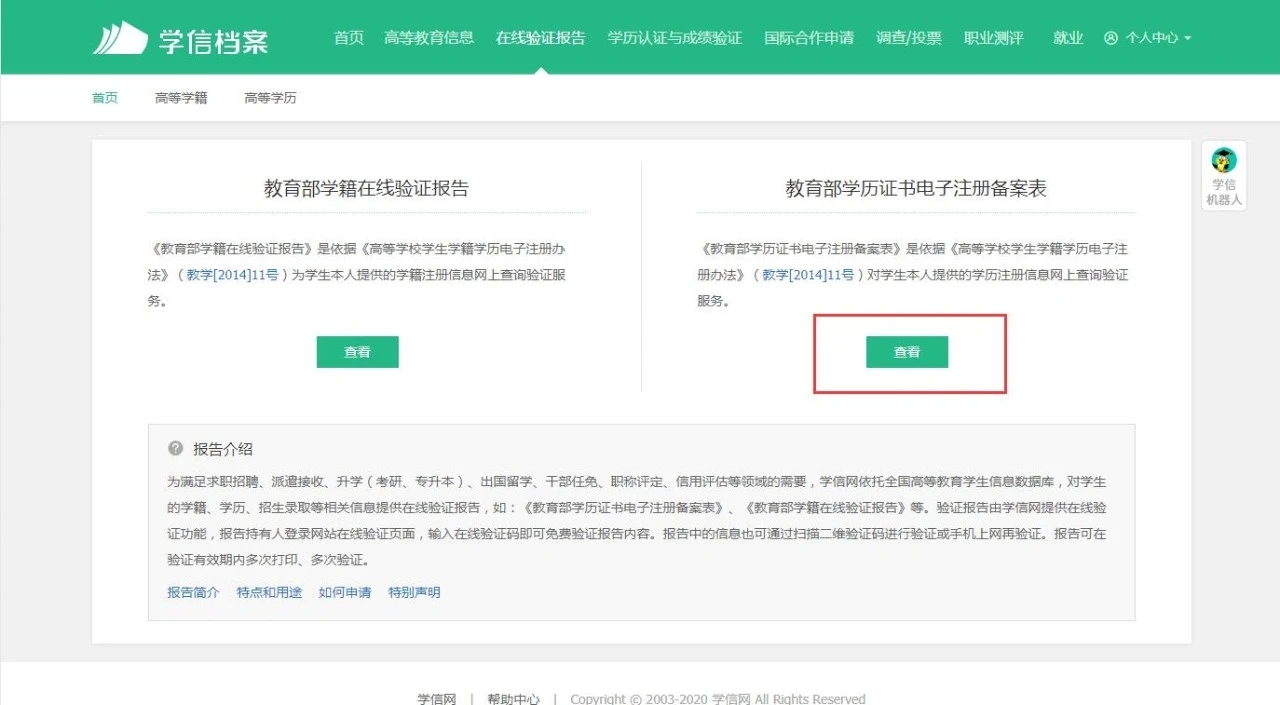Open the 学信档案 logo homepage
This screenshot has height=705, width=1280.
[x=178, y=37]
